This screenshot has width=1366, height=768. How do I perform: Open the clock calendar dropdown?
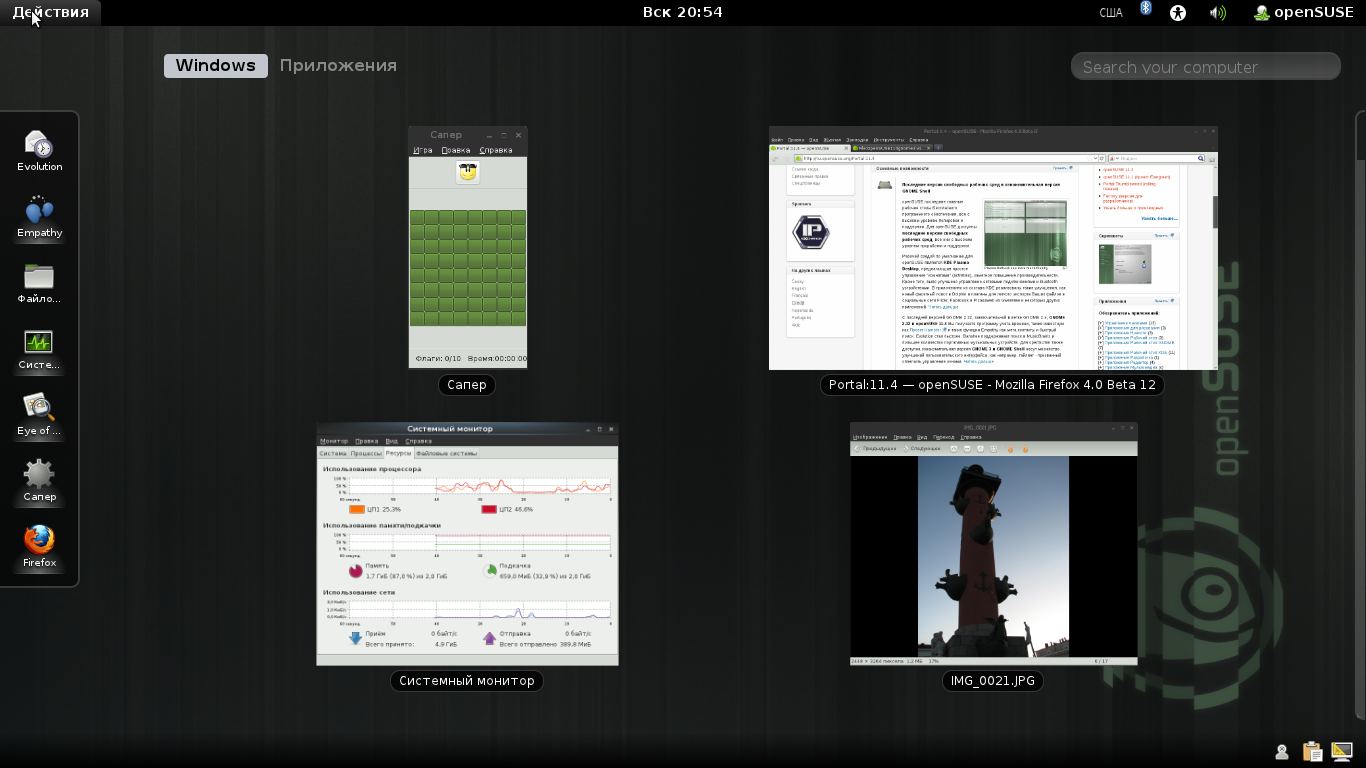point(682,12)
